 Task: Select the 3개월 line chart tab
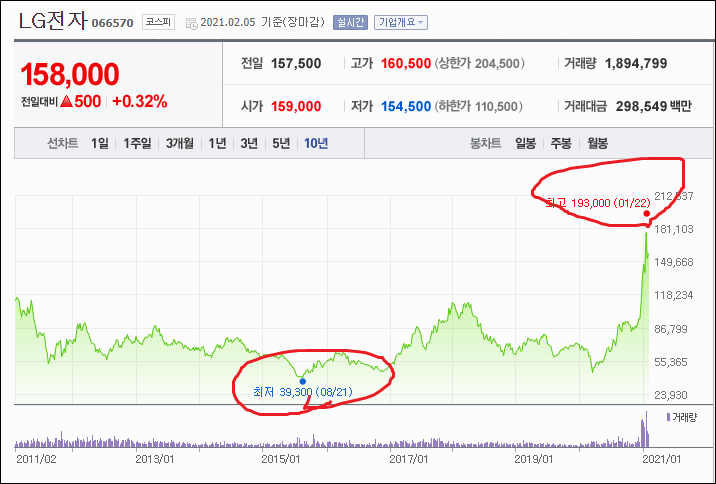[x=179, y=143]
